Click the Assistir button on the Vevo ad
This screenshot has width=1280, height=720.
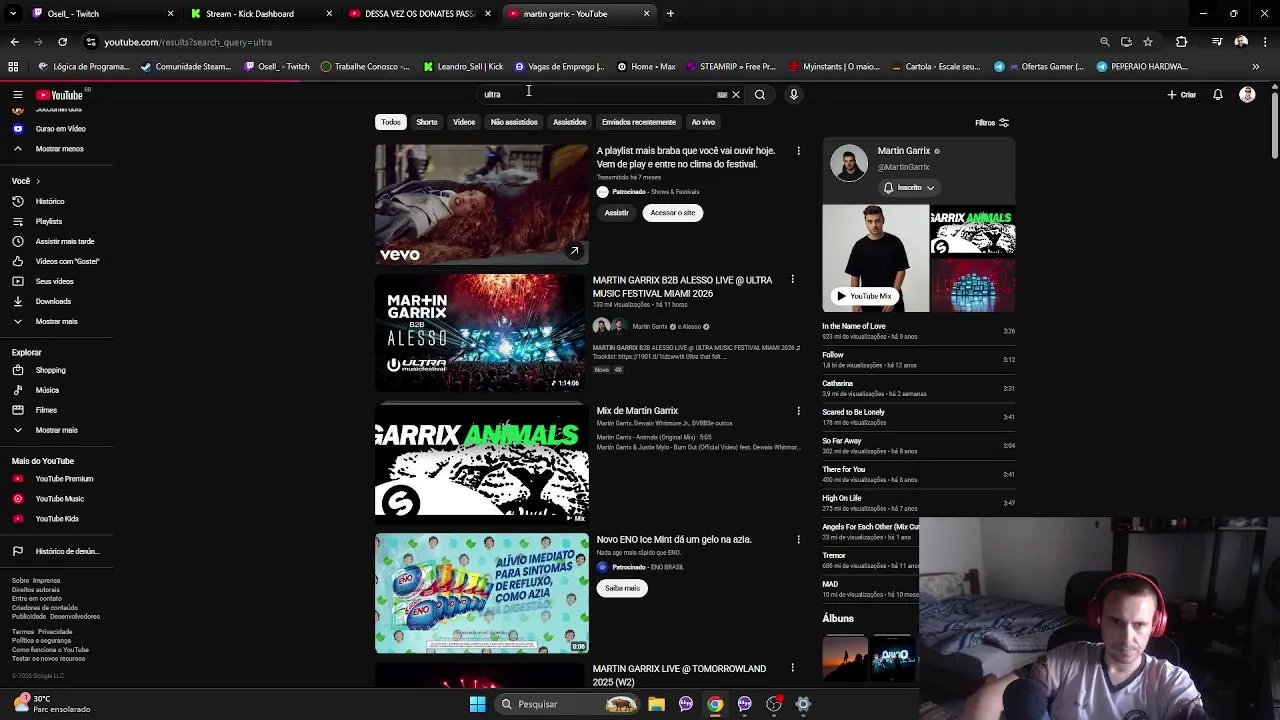[x=616, y=213]
